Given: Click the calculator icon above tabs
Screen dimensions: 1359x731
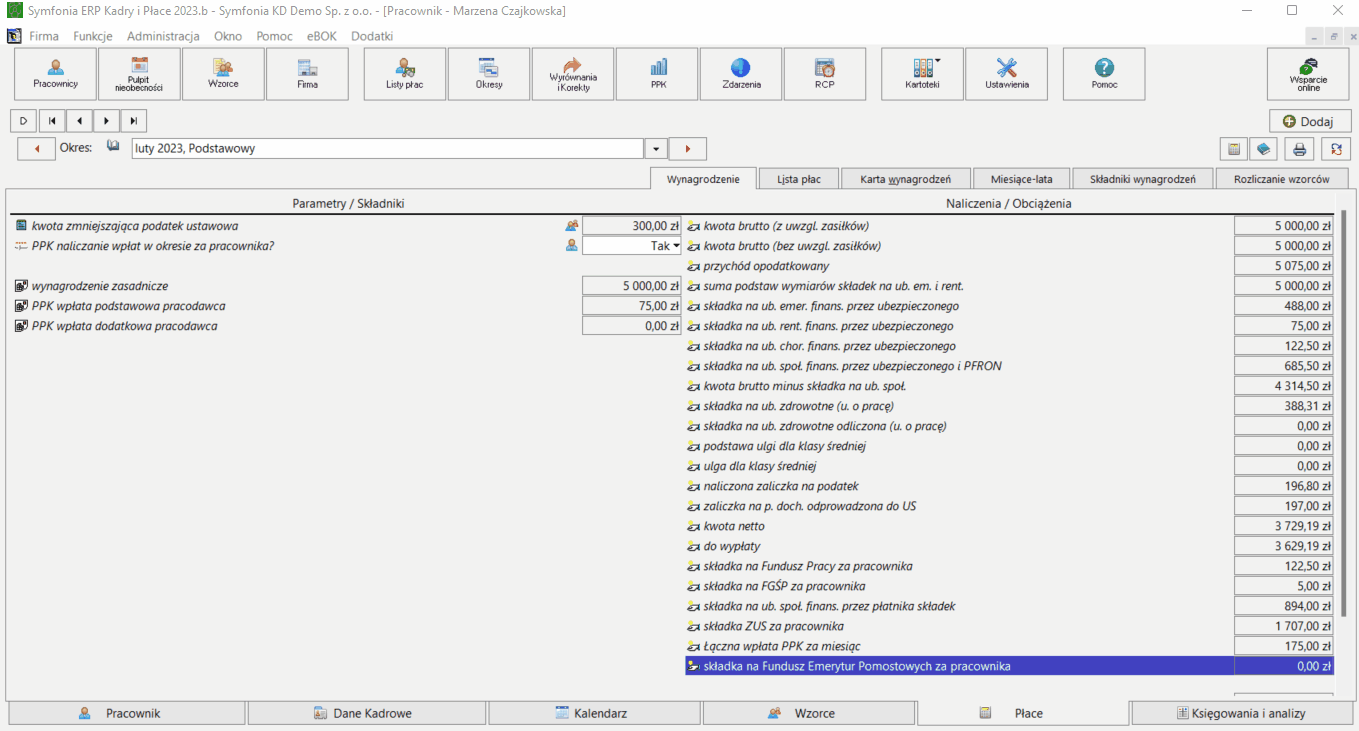Looking at the screenshot, I should tap(1233, 149).
